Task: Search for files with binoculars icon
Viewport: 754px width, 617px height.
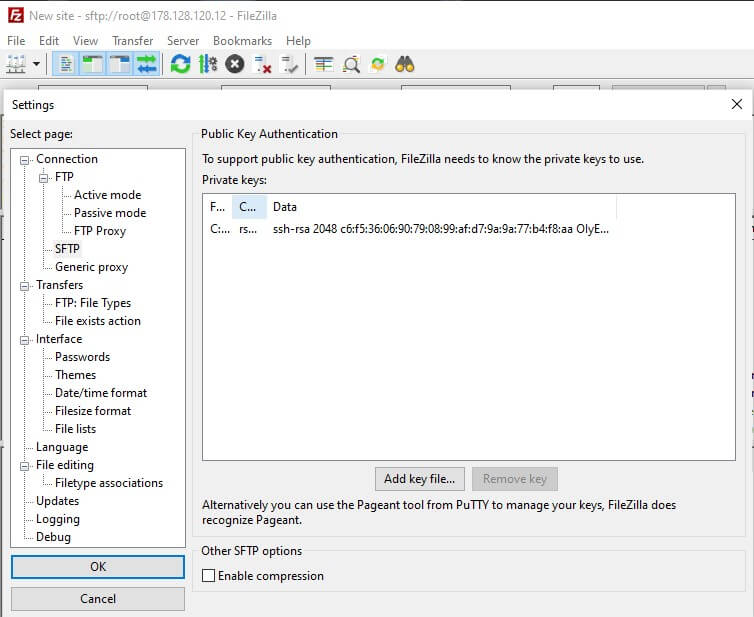Action: (404, 64)
